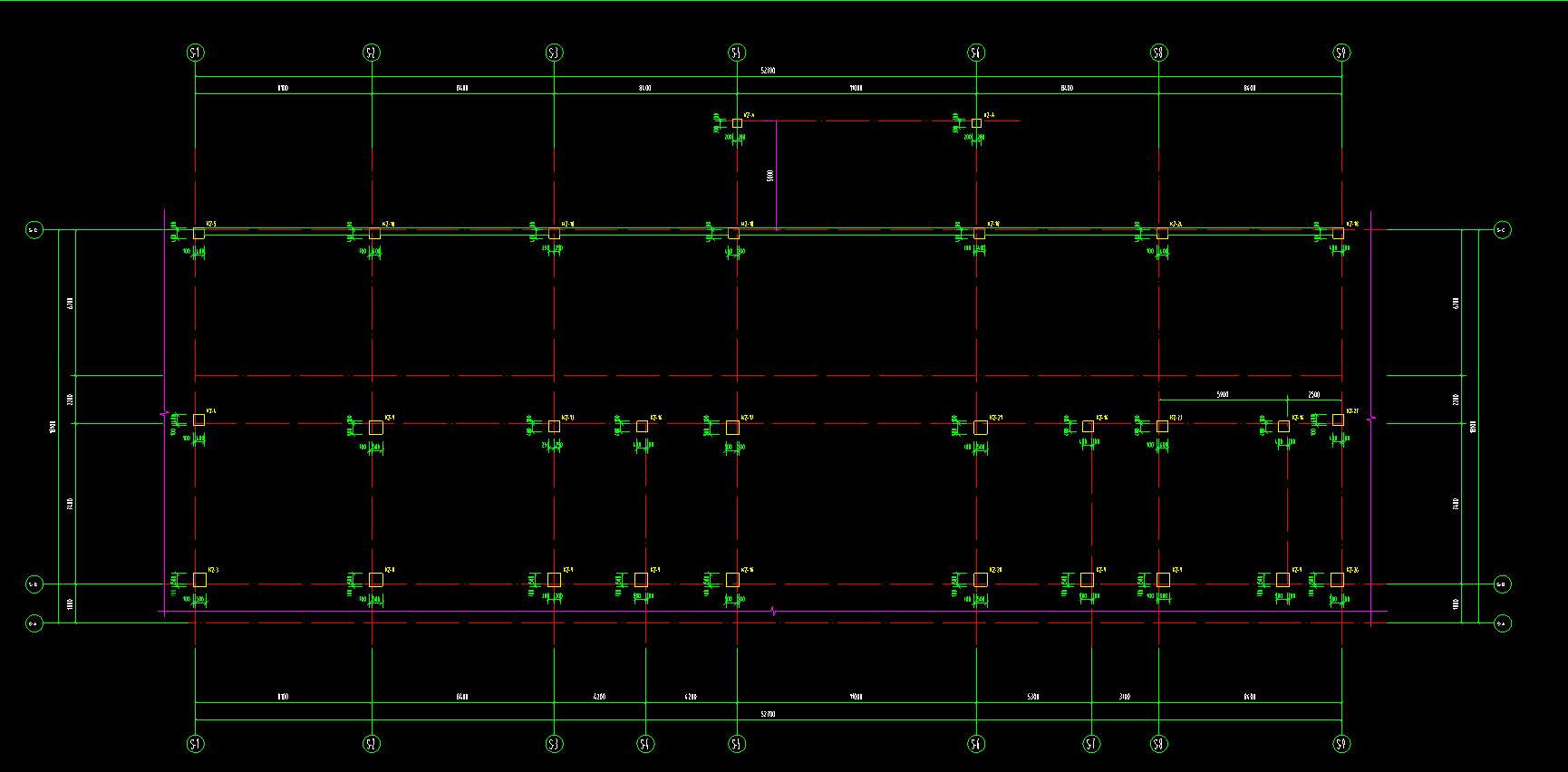The width and height of the screenshot is (1568, 772).
Task: Select middle-row column square on grid S-7
Action: [x=1088, y=426]
